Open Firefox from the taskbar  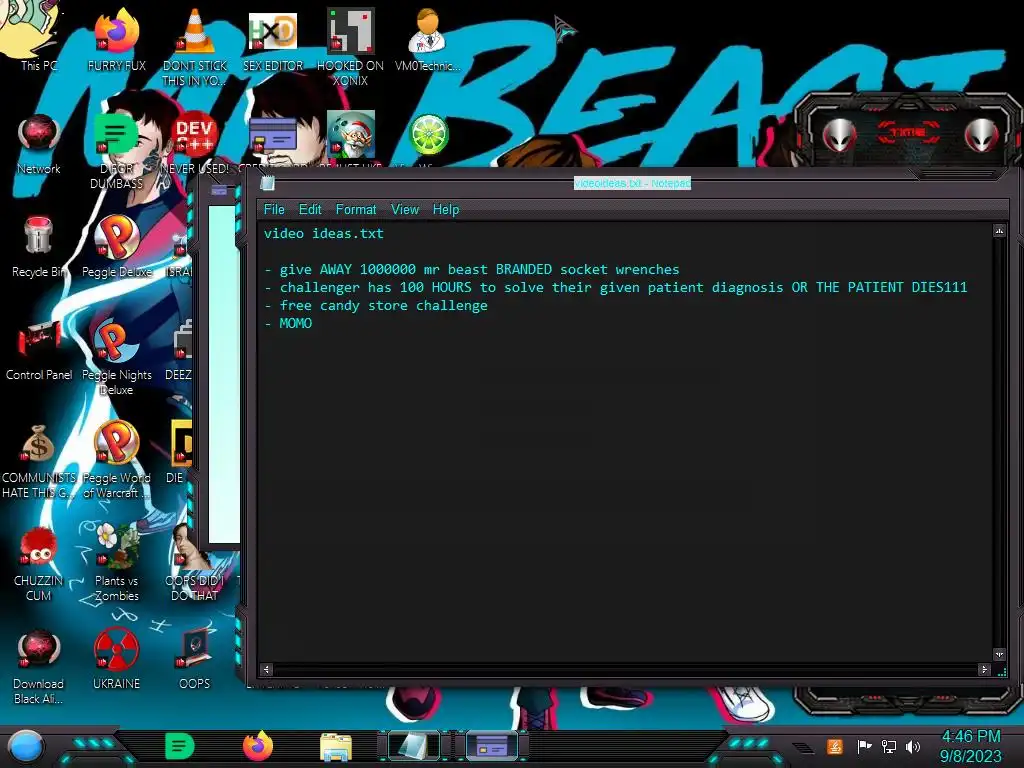[x=258, y=746]
